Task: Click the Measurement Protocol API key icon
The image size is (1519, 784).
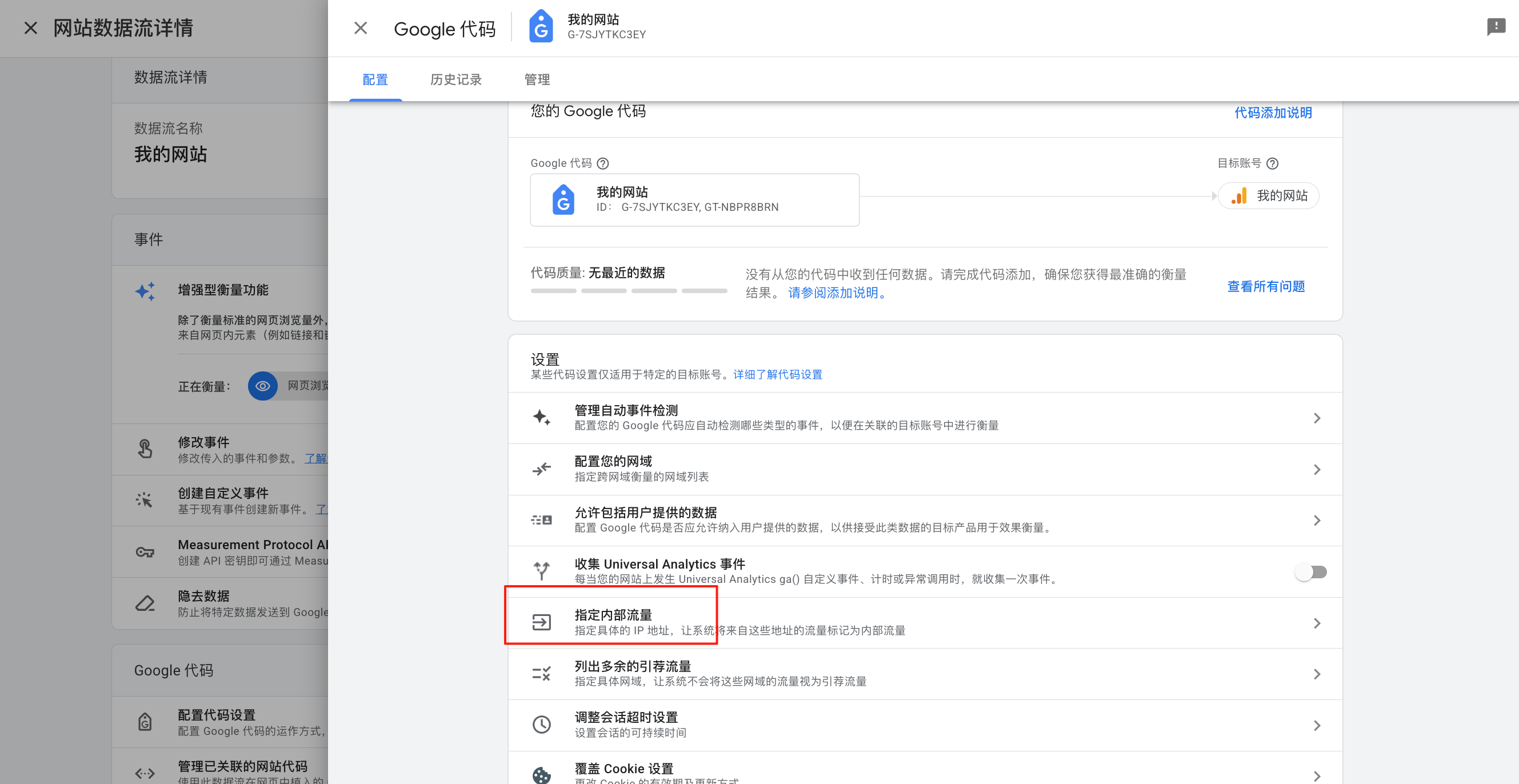Action: tap(145, 552)
